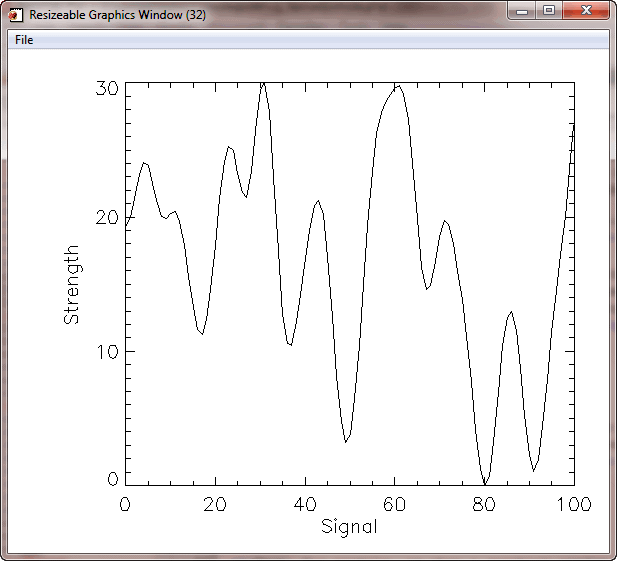Click the curve's minimum near Signal 80
Image resolution: width=617 pixels, height=561 pixels.
(x=485, y=483)
